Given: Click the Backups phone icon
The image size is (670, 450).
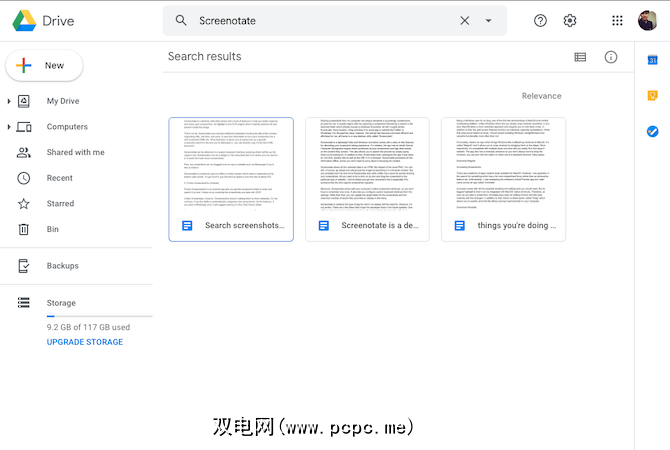Looking at the screenshot, I should tap(24, 266).
